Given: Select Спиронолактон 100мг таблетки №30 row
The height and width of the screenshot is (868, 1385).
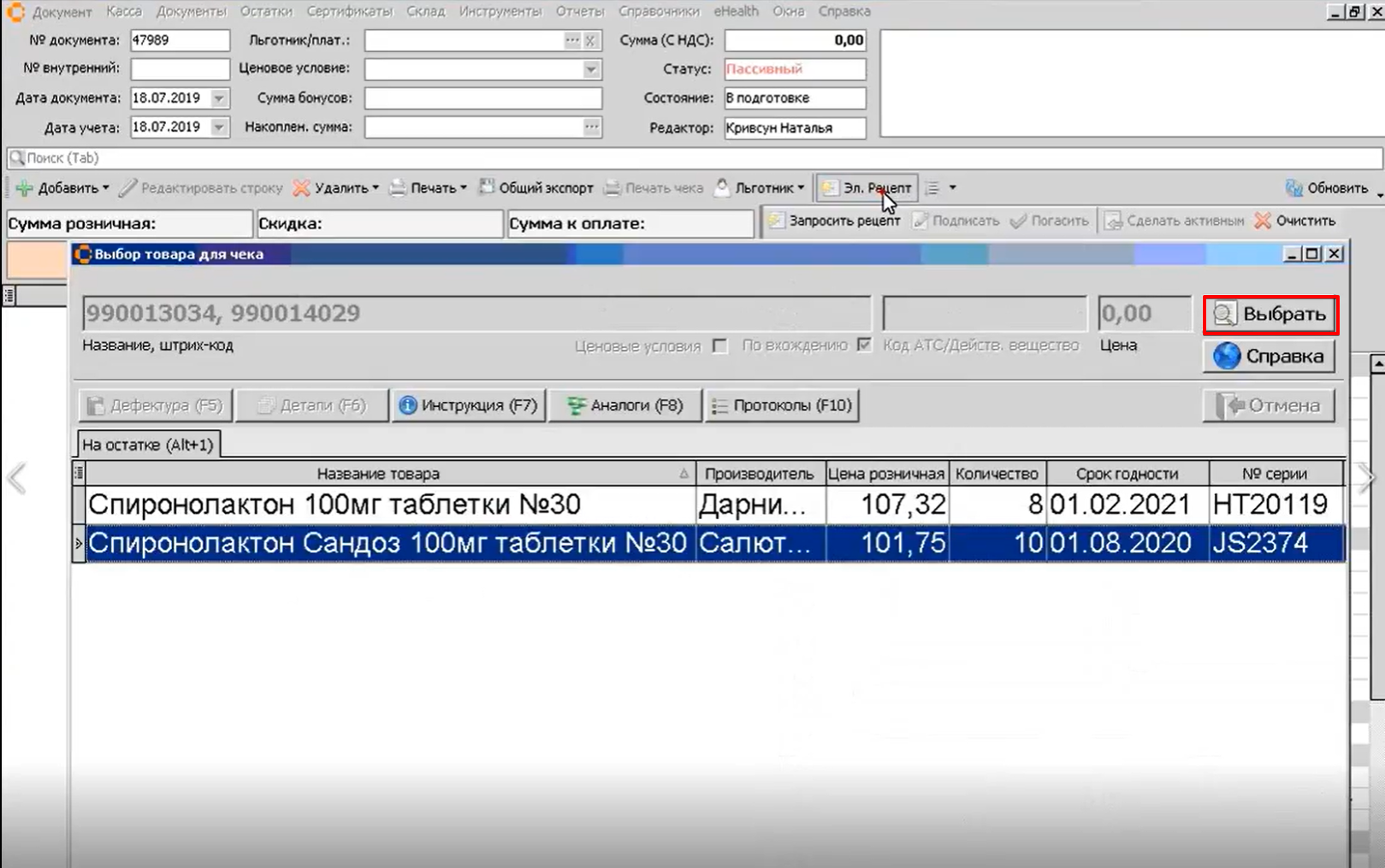Looking at the screenshot, I should [x=334, y=505].
